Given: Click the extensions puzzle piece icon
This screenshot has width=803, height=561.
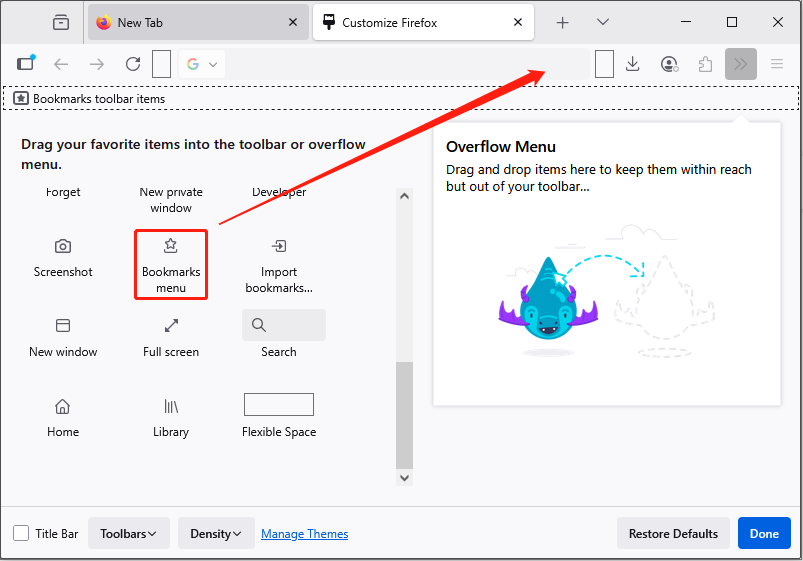Looking at the screenshot, I should click(705, 64).
